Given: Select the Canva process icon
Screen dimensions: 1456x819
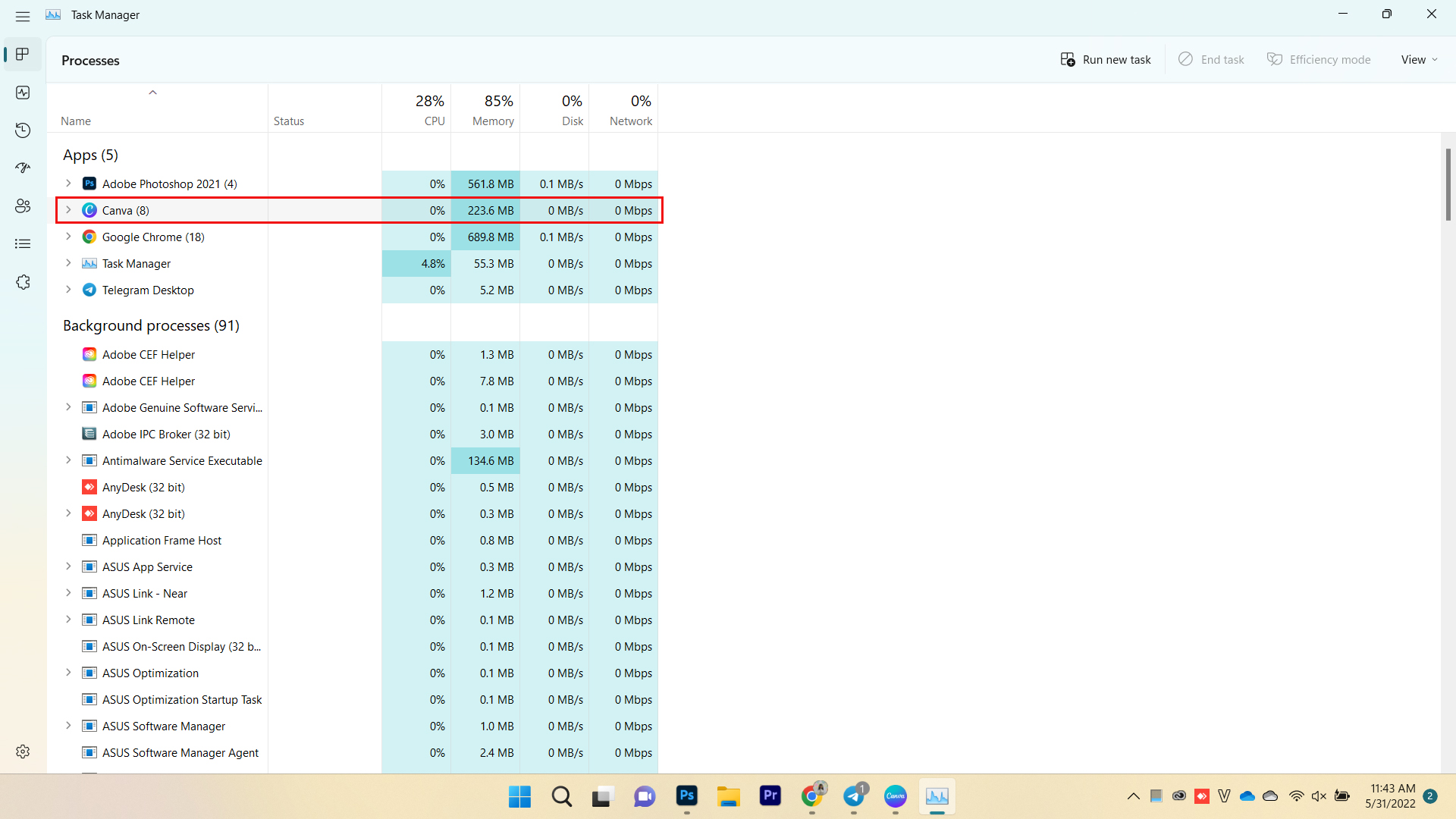Looking at the screenshot, I should coord(89,210).
